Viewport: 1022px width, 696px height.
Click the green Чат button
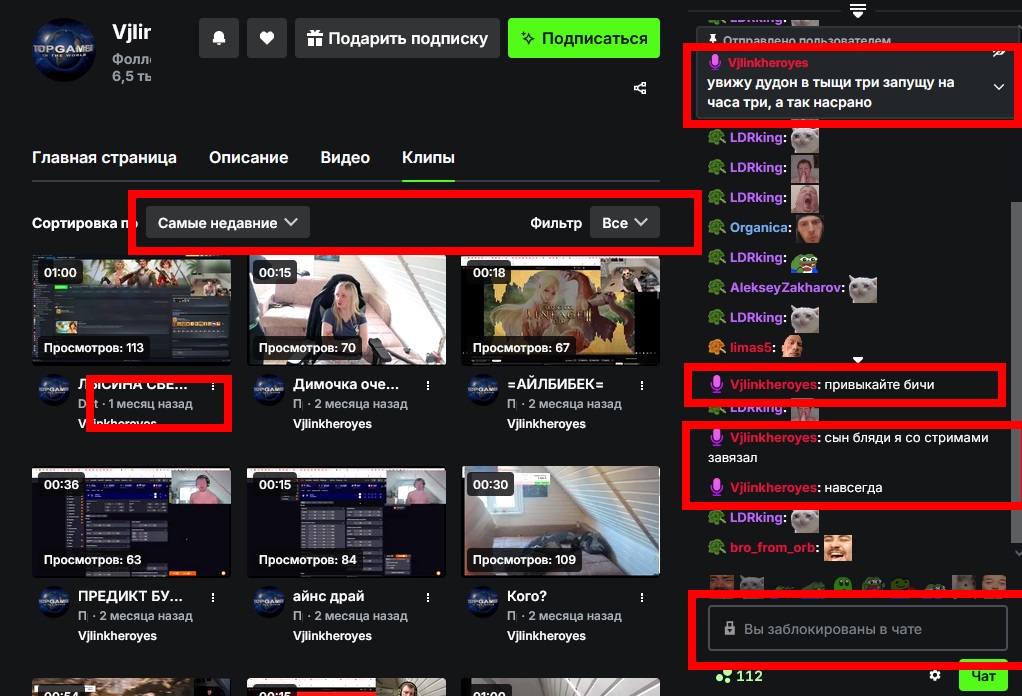[x=983, y=677]
